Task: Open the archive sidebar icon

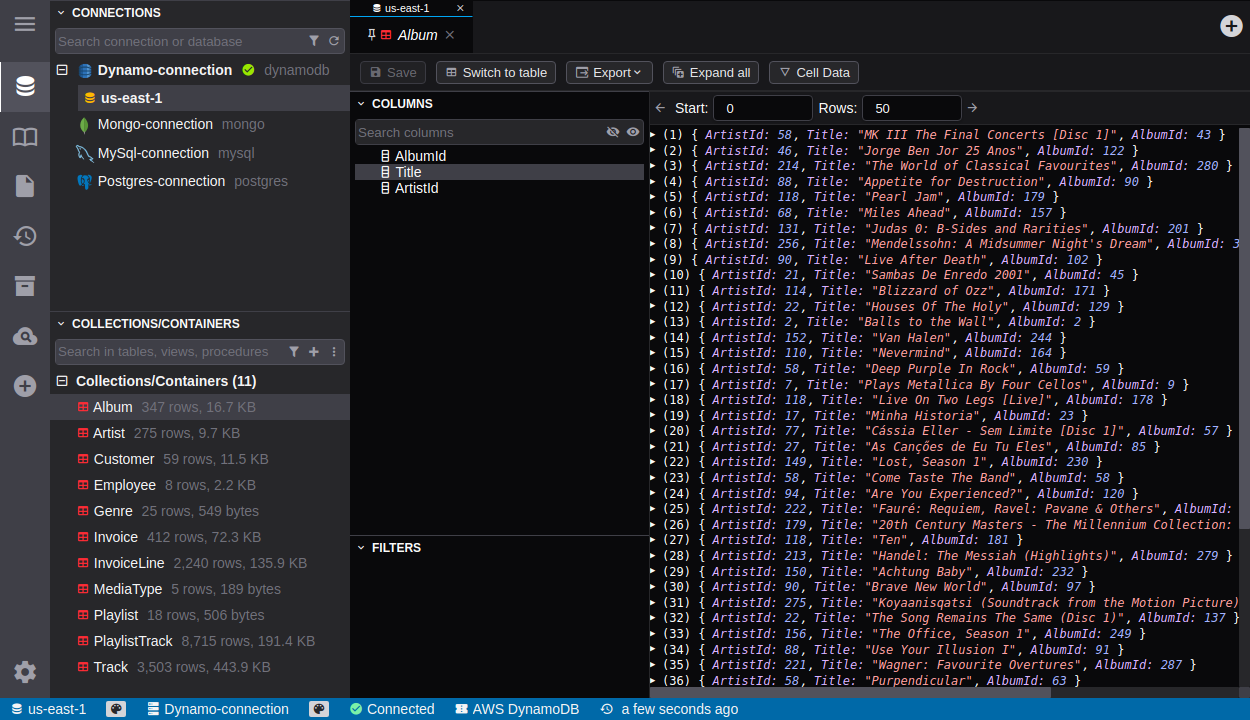Action: click(25, 286)
